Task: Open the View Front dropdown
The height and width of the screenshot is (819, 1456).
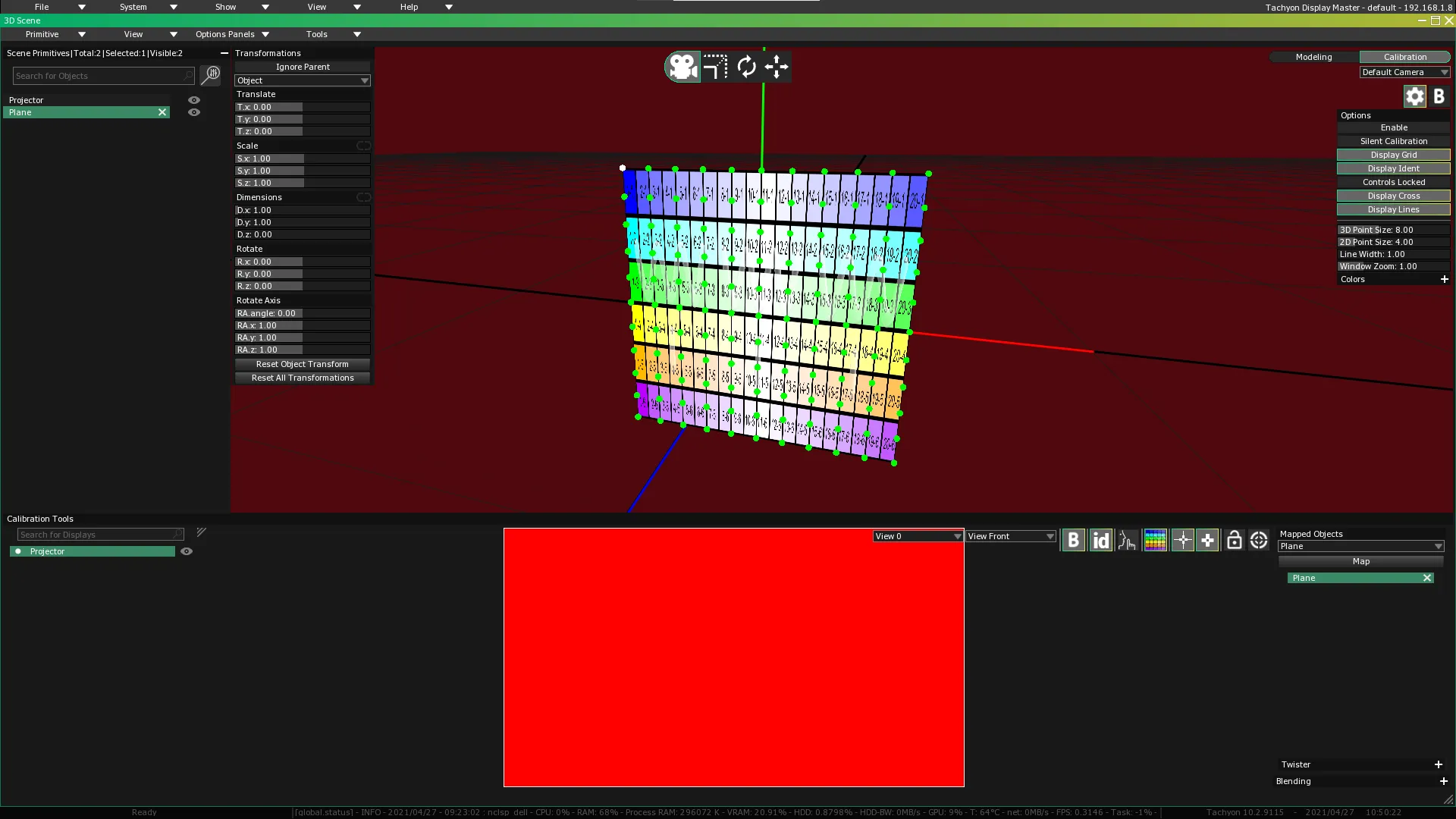Action: (1011, 536)
